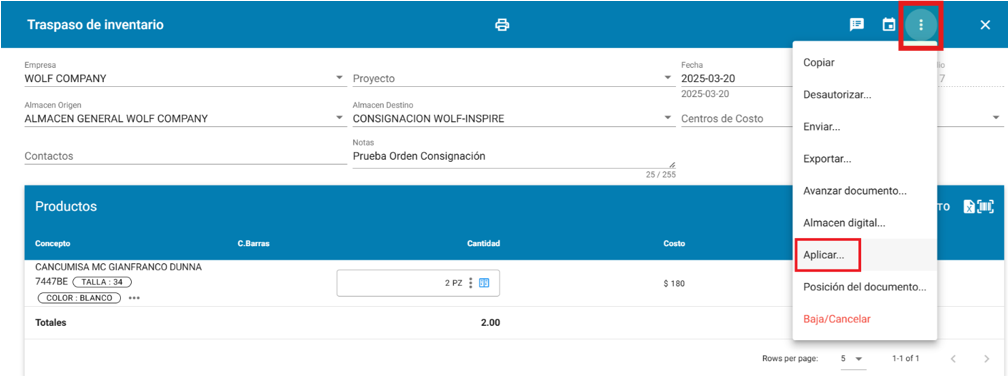Image resolution: width=1008 pixels, height=376 pixels.
Task: Click the Concepto column header
Action: coord(53,244)
